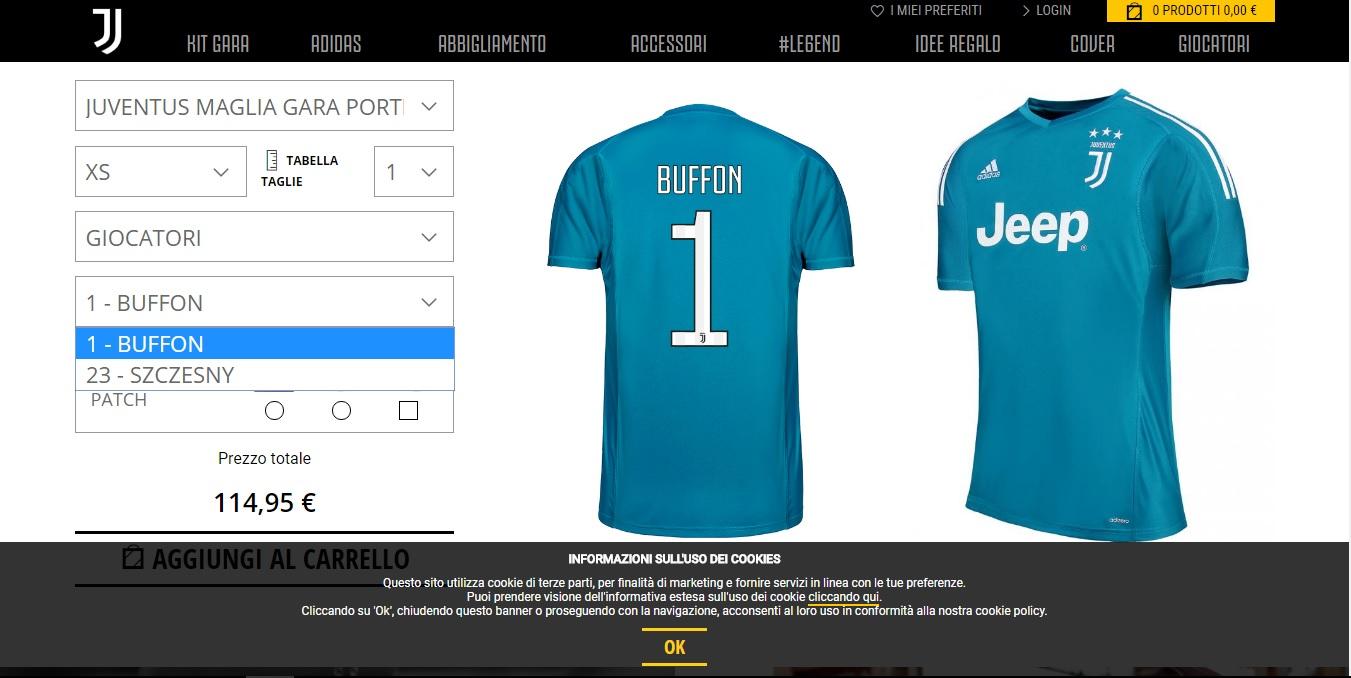Open the Kit Gara menu

click(218, 44)
